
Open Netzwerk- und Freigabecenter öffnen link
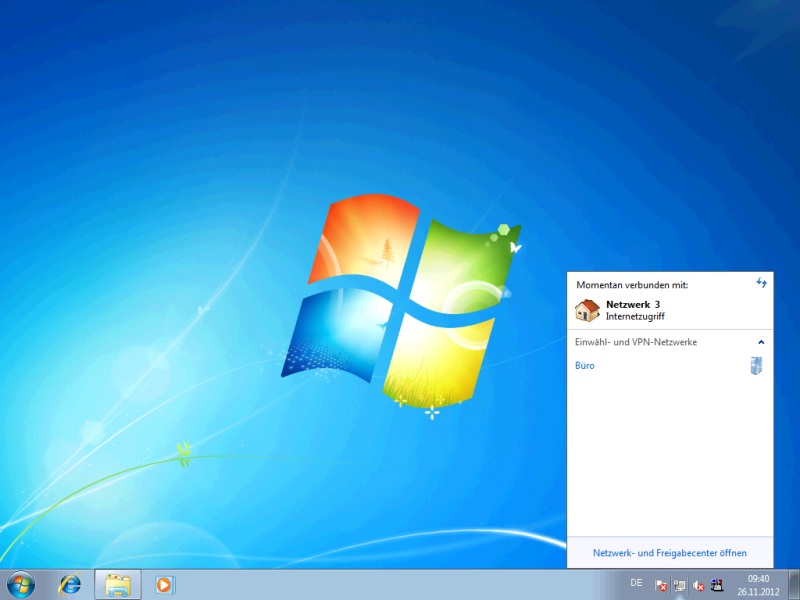669,553
